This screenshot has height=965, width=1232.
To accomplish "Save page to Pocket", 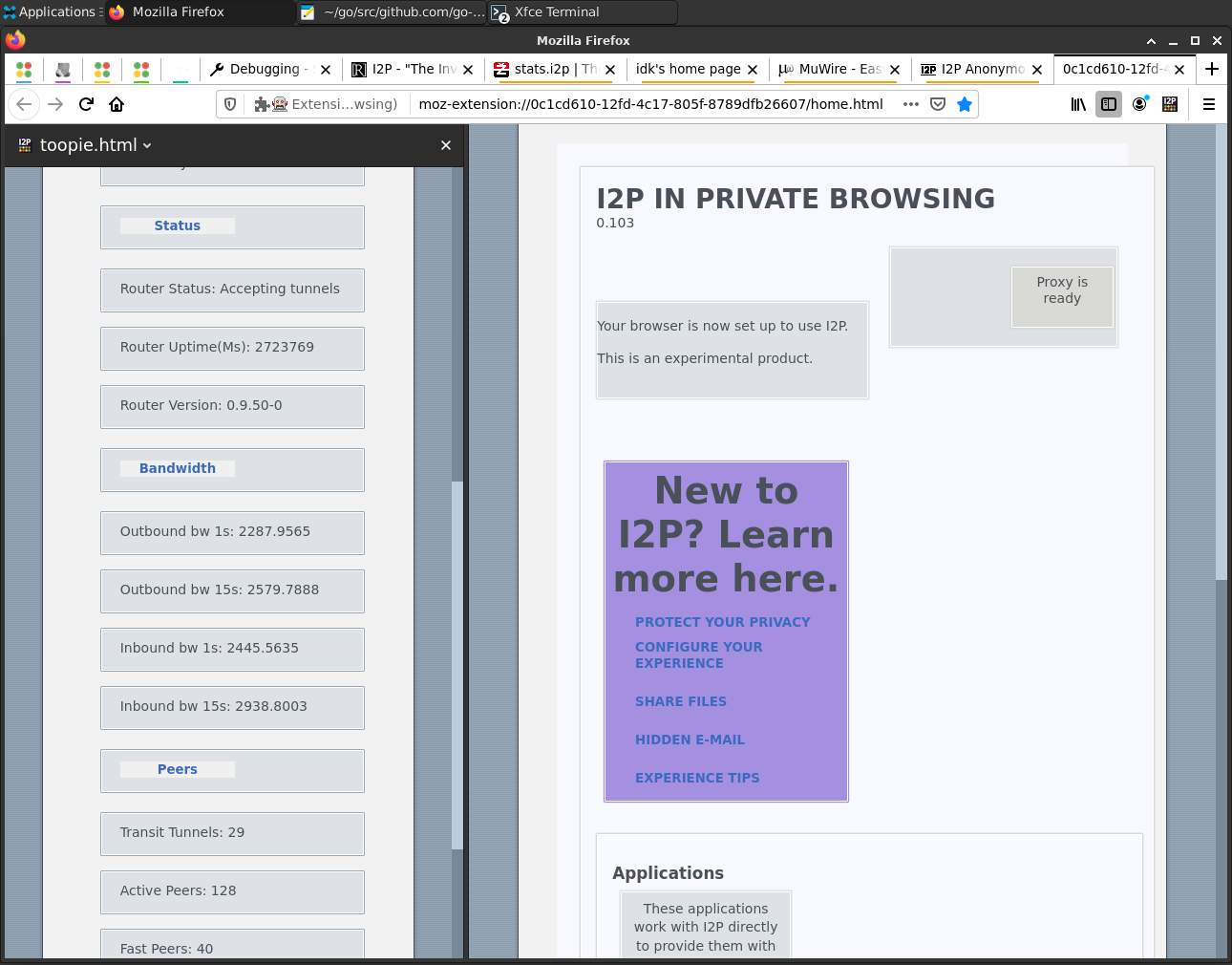I will click(938, 104).
